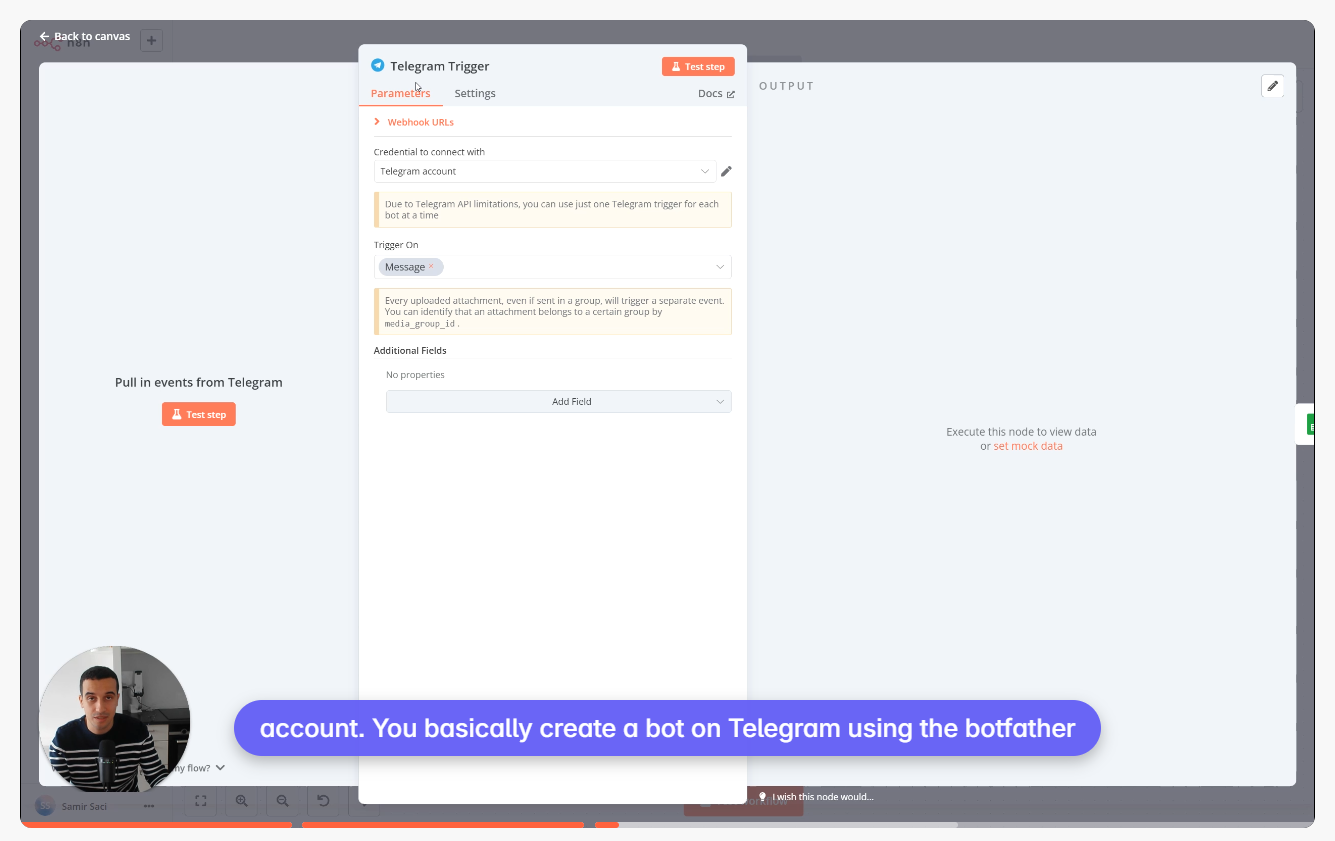Seek along the video progress bar
Screen dimensions: 1335x841
click(x=667, y=825)
